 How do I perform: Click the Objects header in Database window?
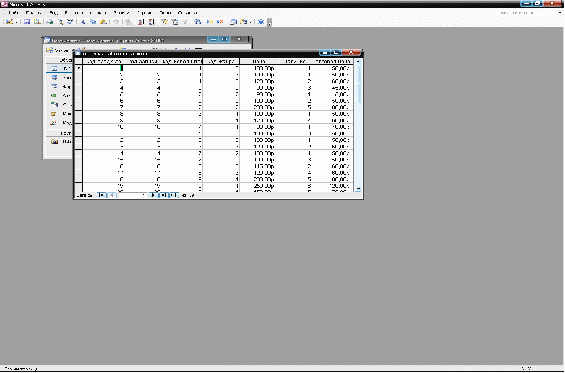(x=59, y=60)
